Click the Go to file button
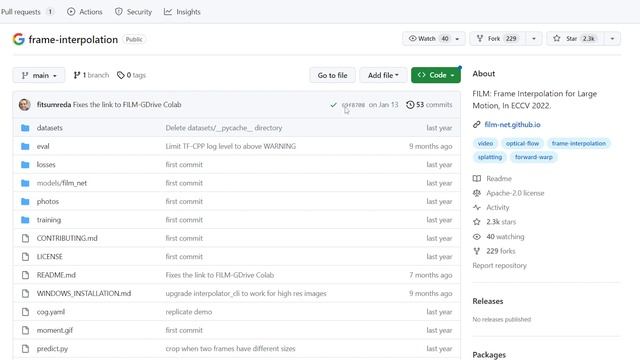640x360 pixels. (x=332, y=75)
